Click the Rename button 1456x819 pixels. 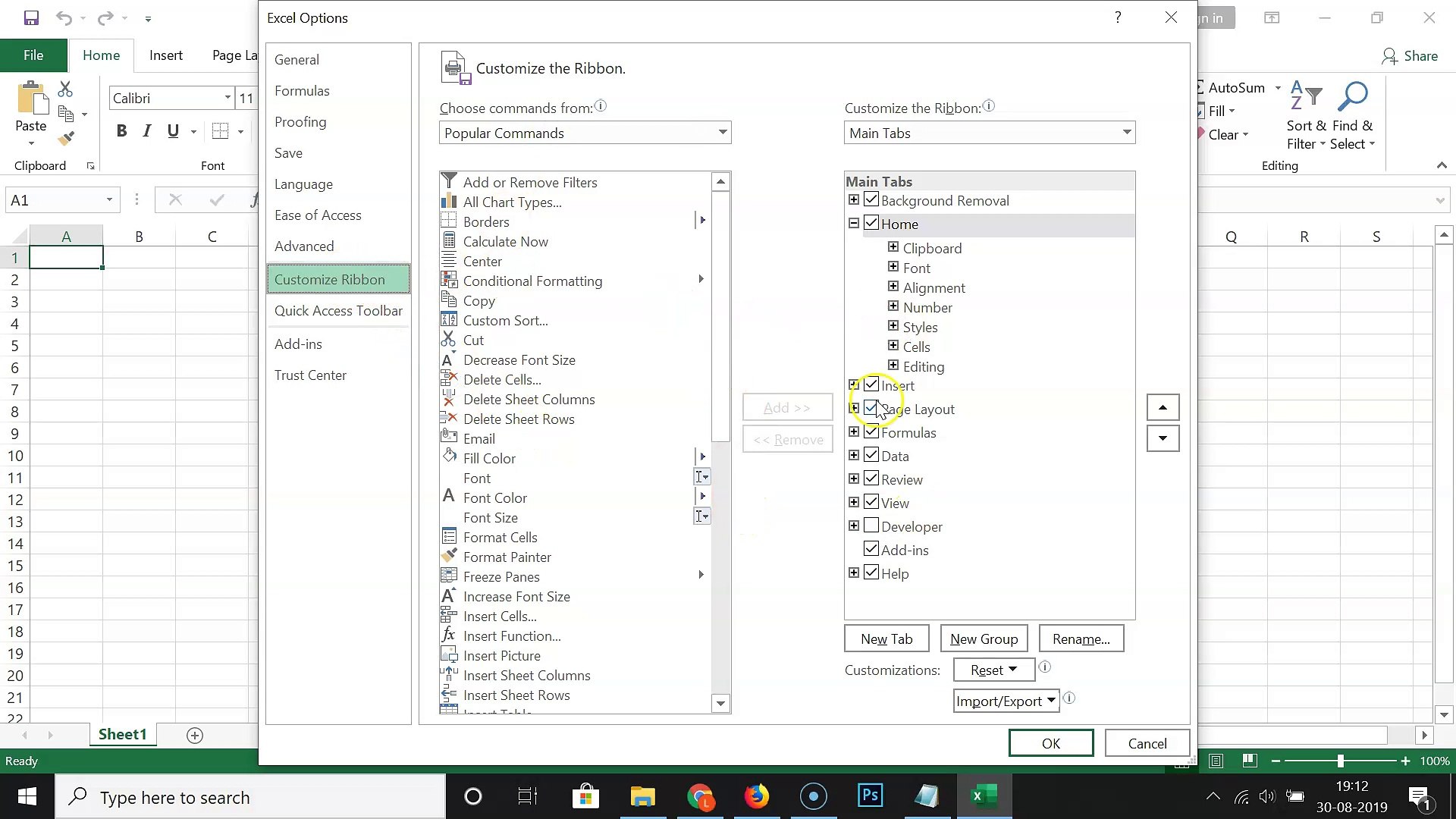point(1081,639)
